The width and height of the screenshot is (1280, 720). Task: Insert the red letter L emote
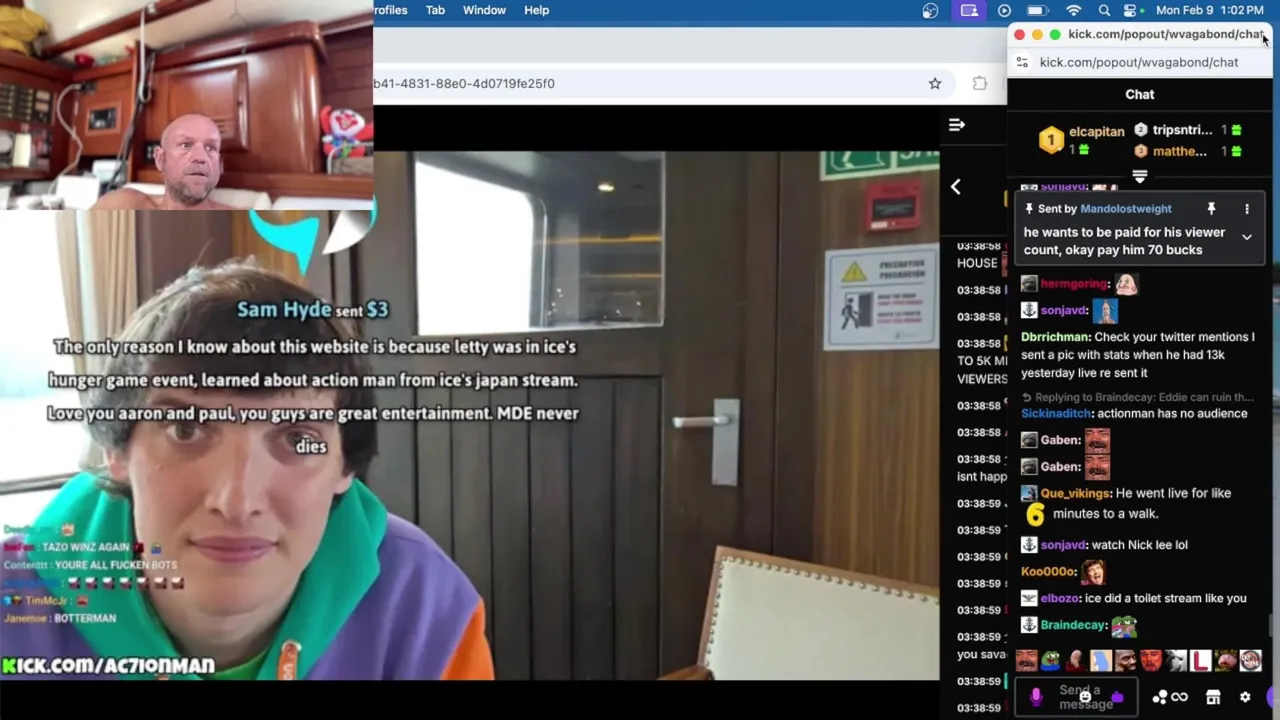coord(1201,660)
